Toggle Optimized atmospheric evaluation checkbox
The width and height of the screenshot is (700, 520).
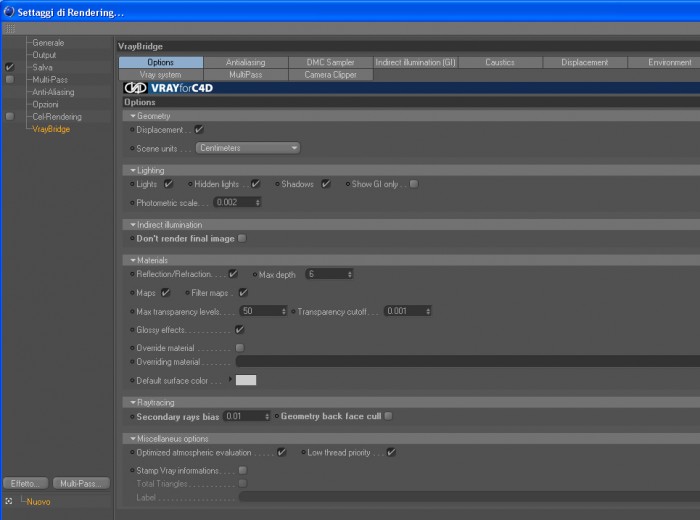coord(281,452)
